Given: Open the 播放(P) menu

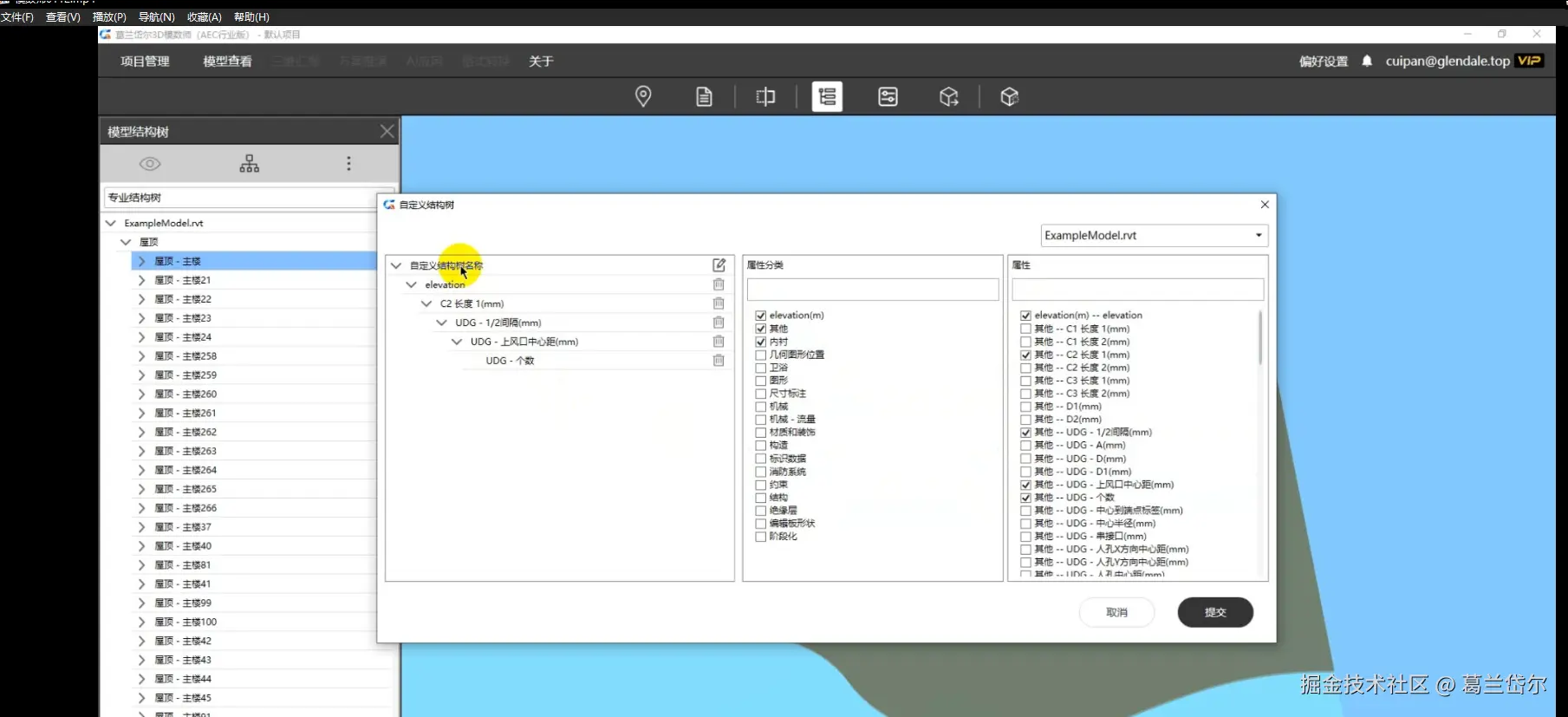Looking at the screenshot, I should (109, 16).
